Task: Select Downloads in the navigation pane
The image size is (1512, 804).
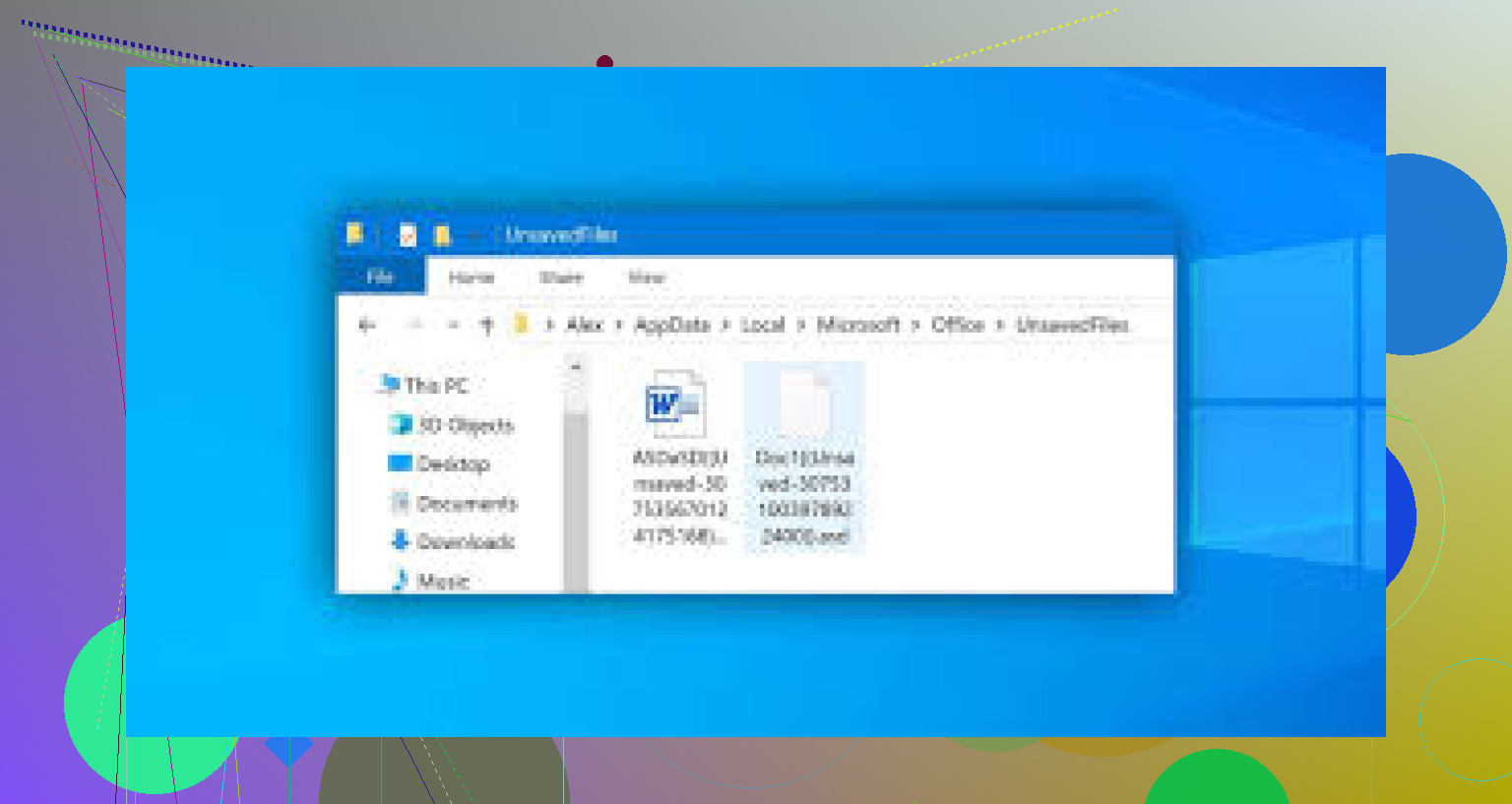Action: pyautogui.click(x=465, y=541)
